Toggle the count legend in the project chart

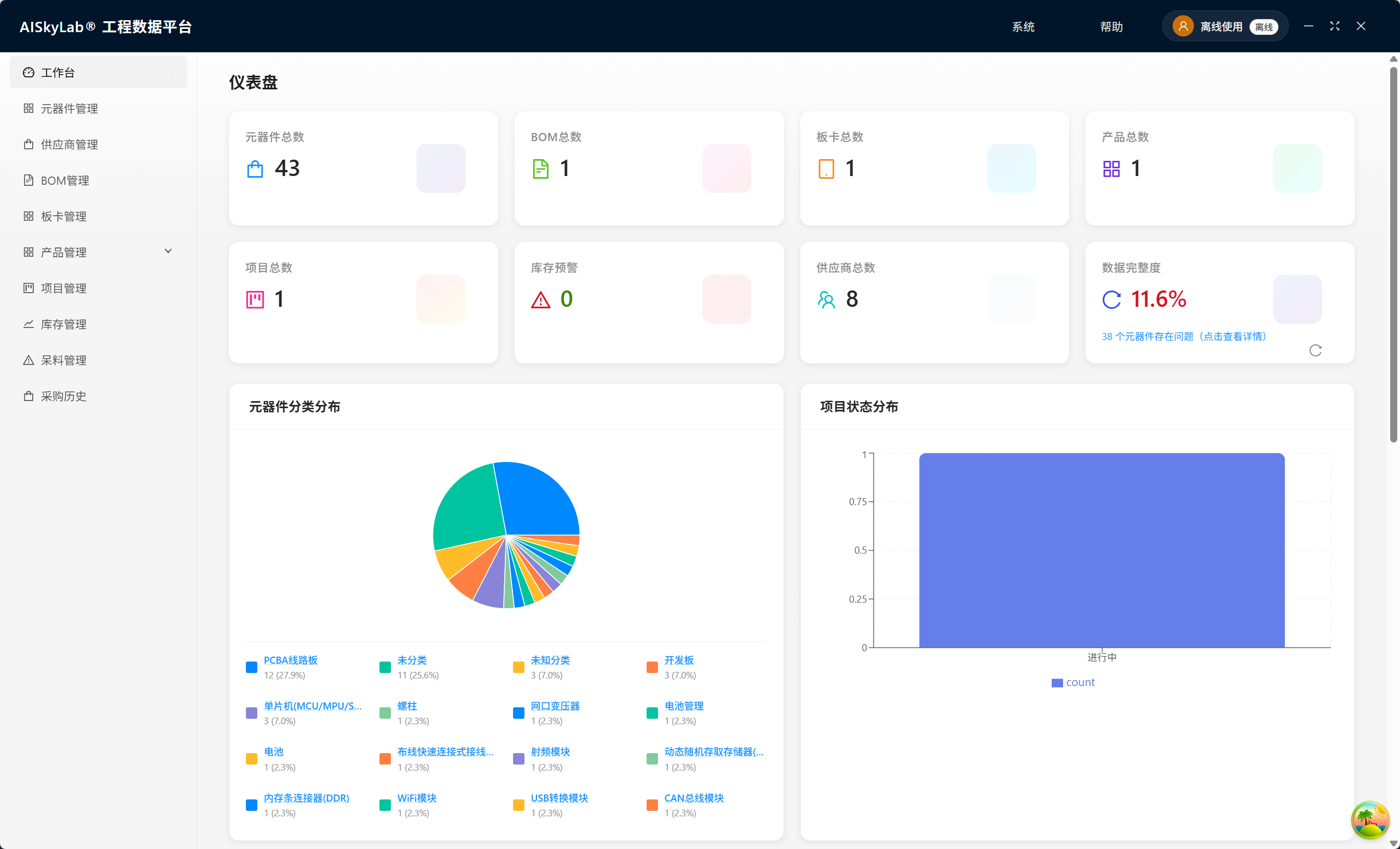[1073, 682]
